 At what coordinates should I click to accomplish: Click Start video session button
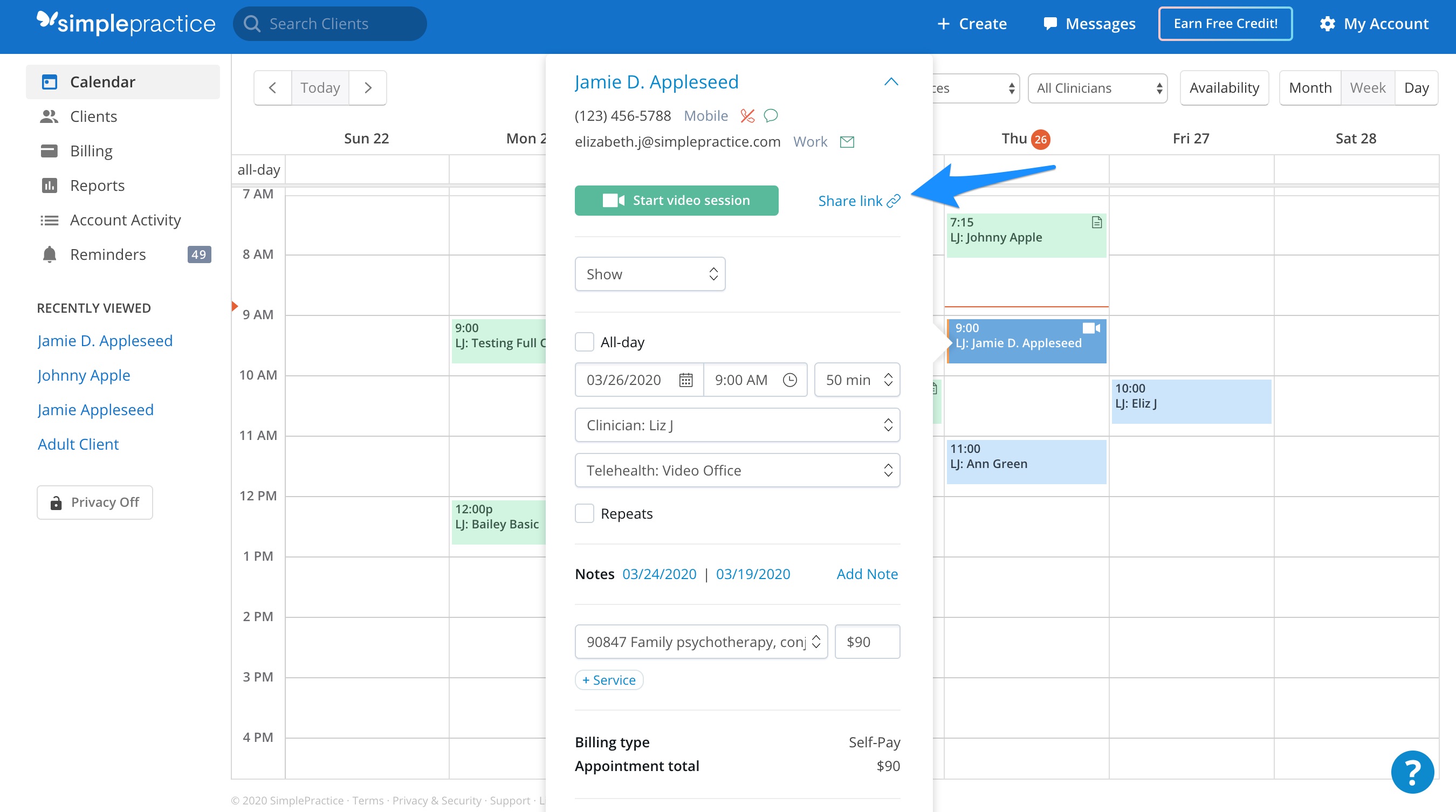click(x=676, y=201)
